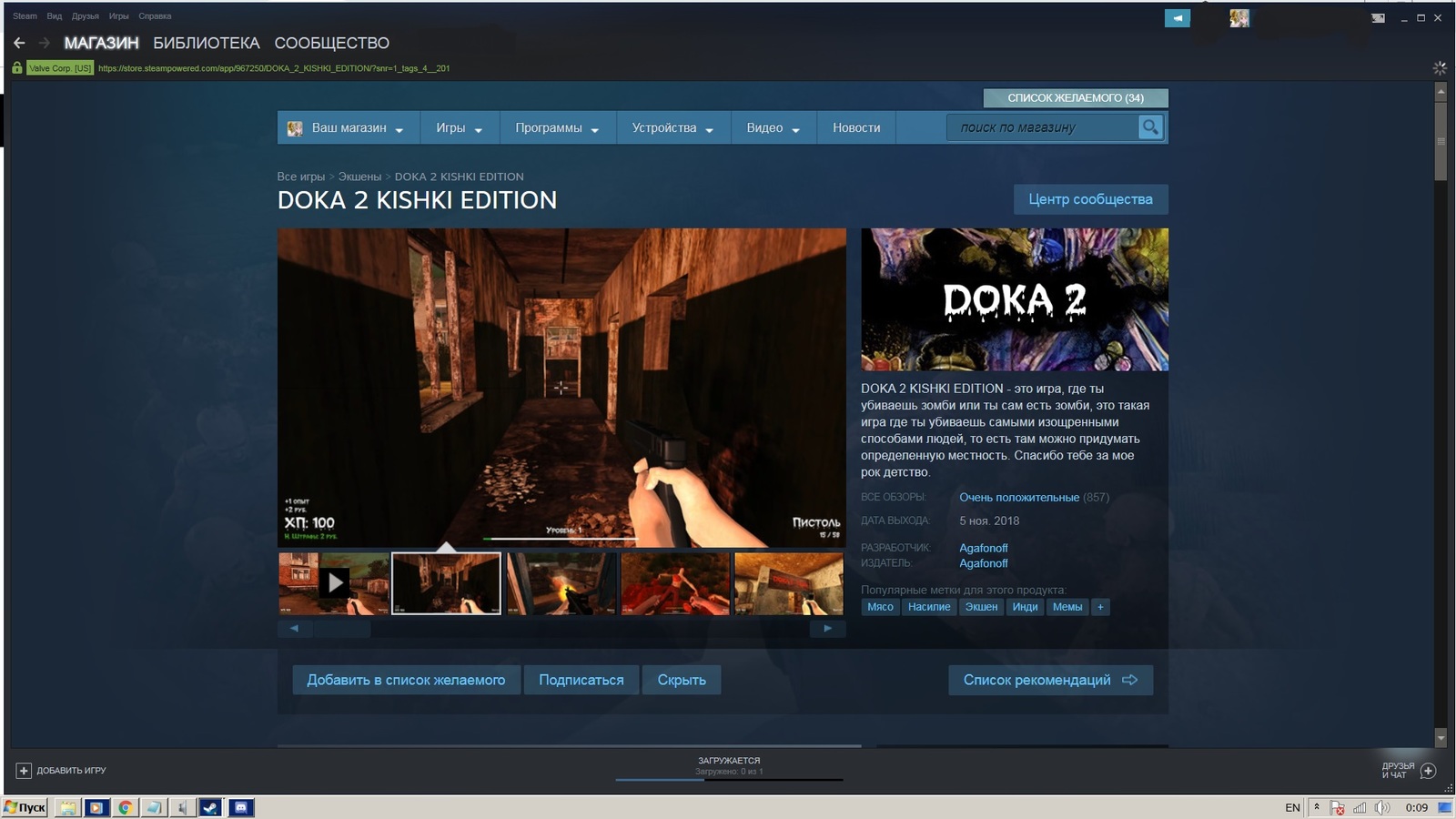Open Discord from the taskbar
Image resolution: width=1456 pixels, height=819 pixels.
tap(241, 807)
